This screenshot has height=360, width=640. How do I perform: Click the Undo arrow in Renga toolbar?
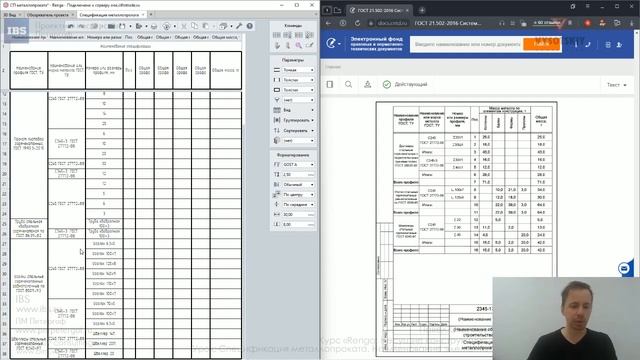coord(71,26)
